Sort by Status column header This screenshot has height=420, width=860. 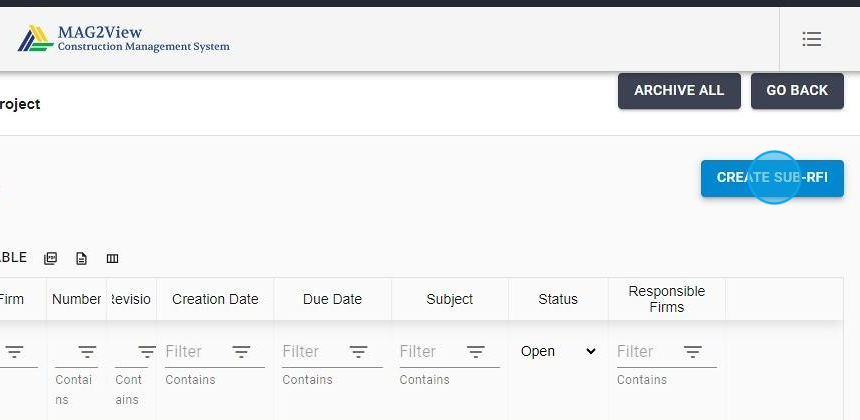pyautogui.click(x=558, y=299)
